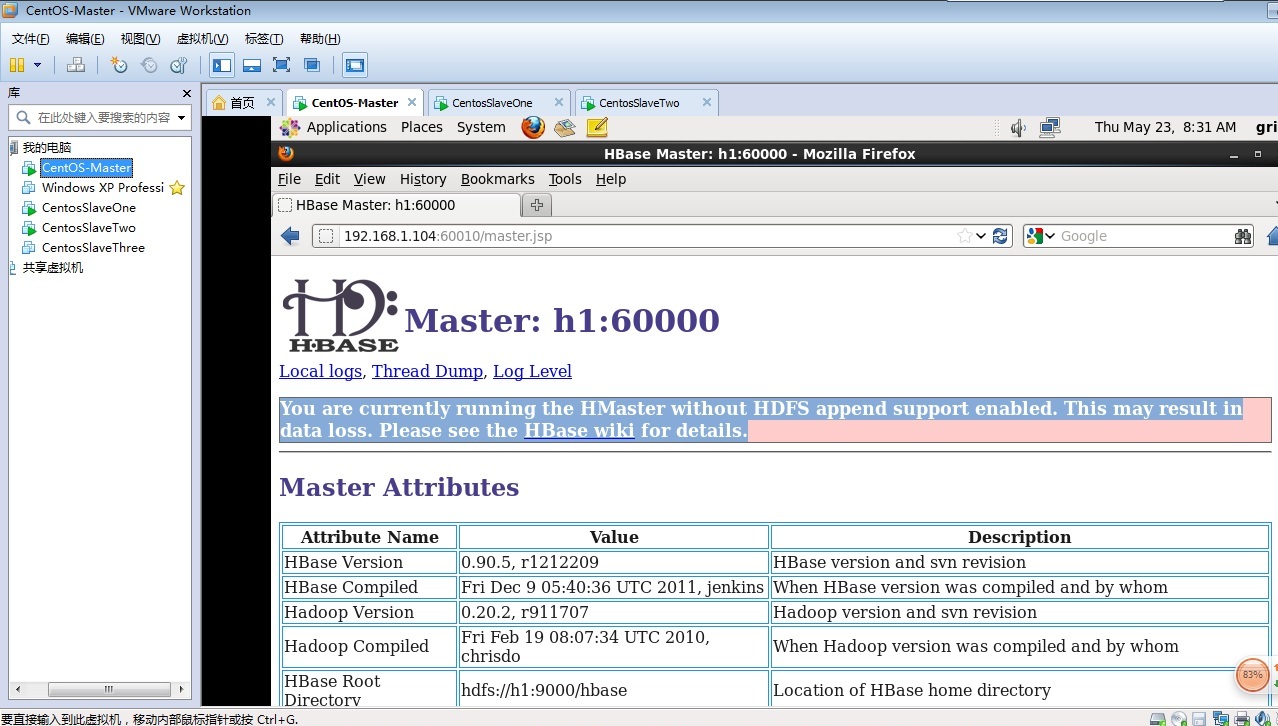Open the Bookmarks menu in Firefox
Screen dimensions: 1278x726
(x=497, y=179)
